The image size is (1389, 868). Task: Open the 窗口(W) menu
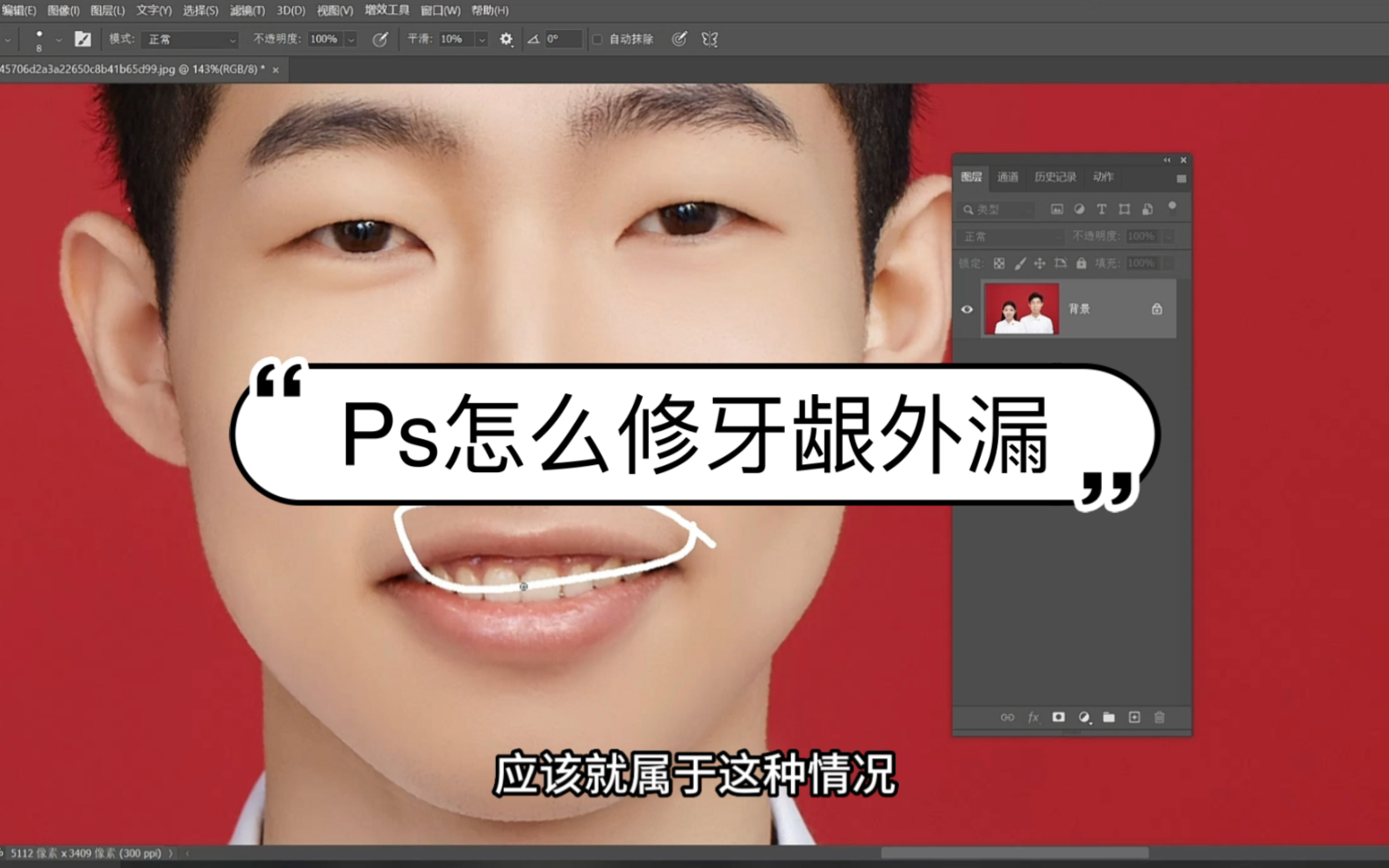[x=440, y=11]
